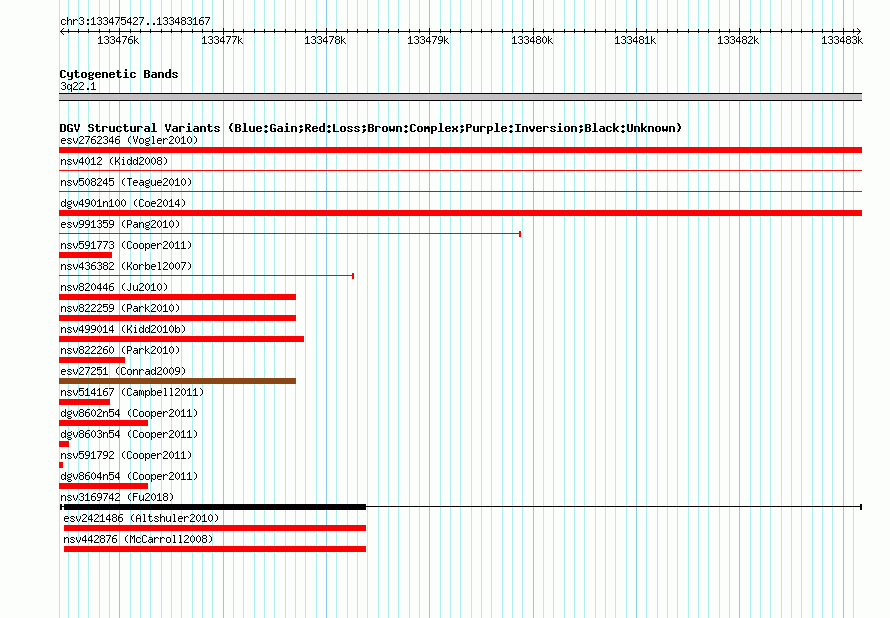Click the brown complex bar under esv27251

click(x=178, y=381)
